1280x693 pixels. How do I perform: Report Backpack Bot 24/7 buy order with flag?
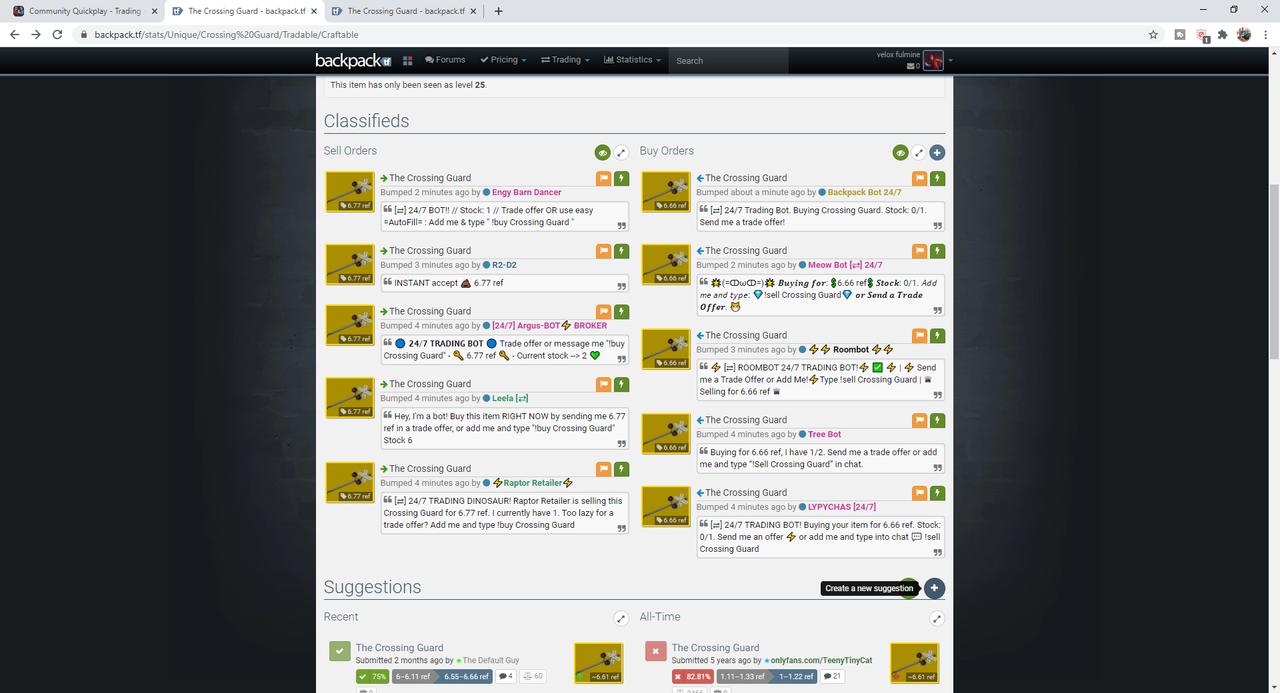pos(920,178)
